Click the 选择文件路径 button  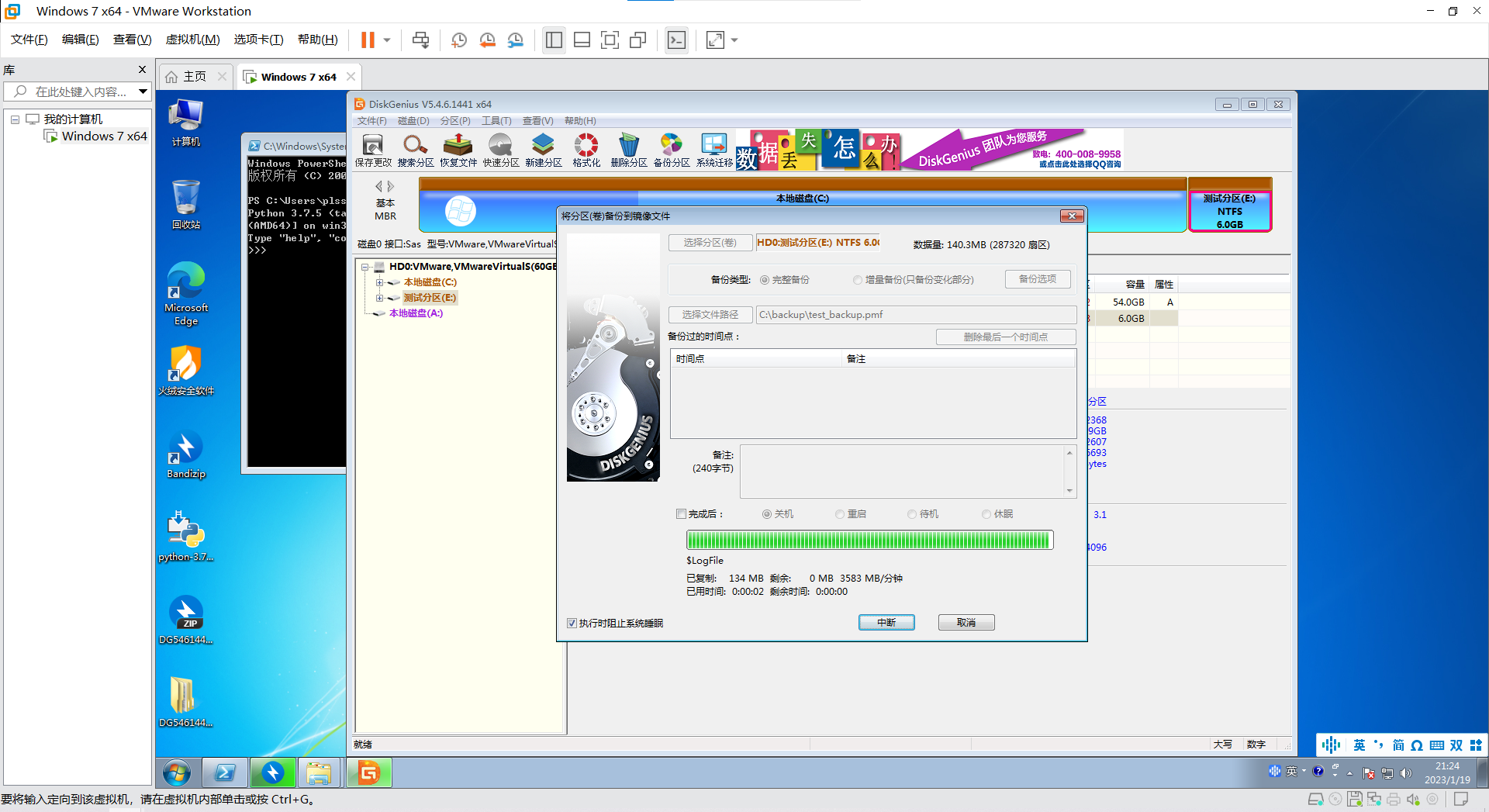(710, 315)
